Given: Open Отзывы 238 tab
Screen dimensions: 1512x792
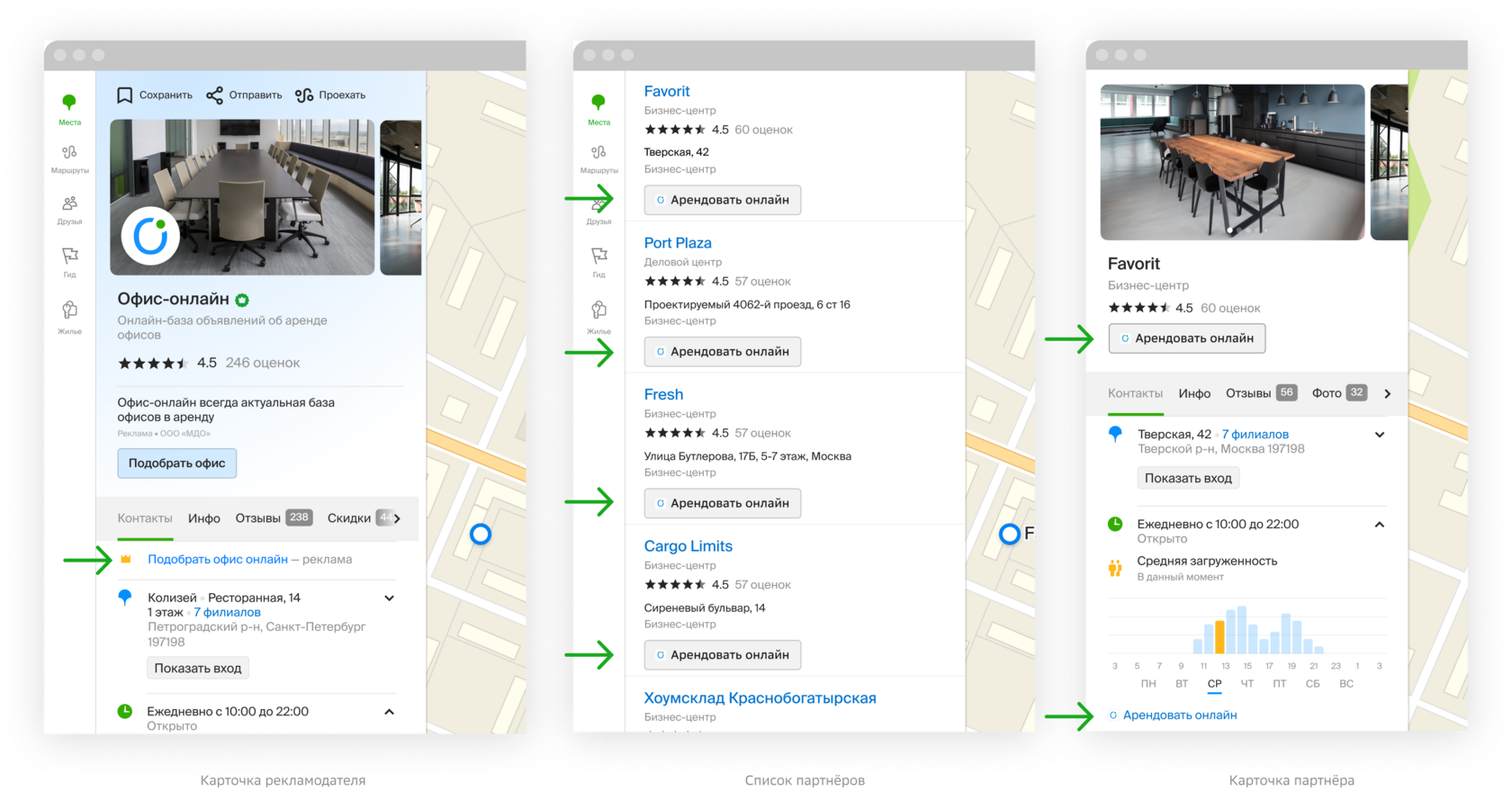Looking at the screenshot, I should pyautogui.click(x=274, y=518).
